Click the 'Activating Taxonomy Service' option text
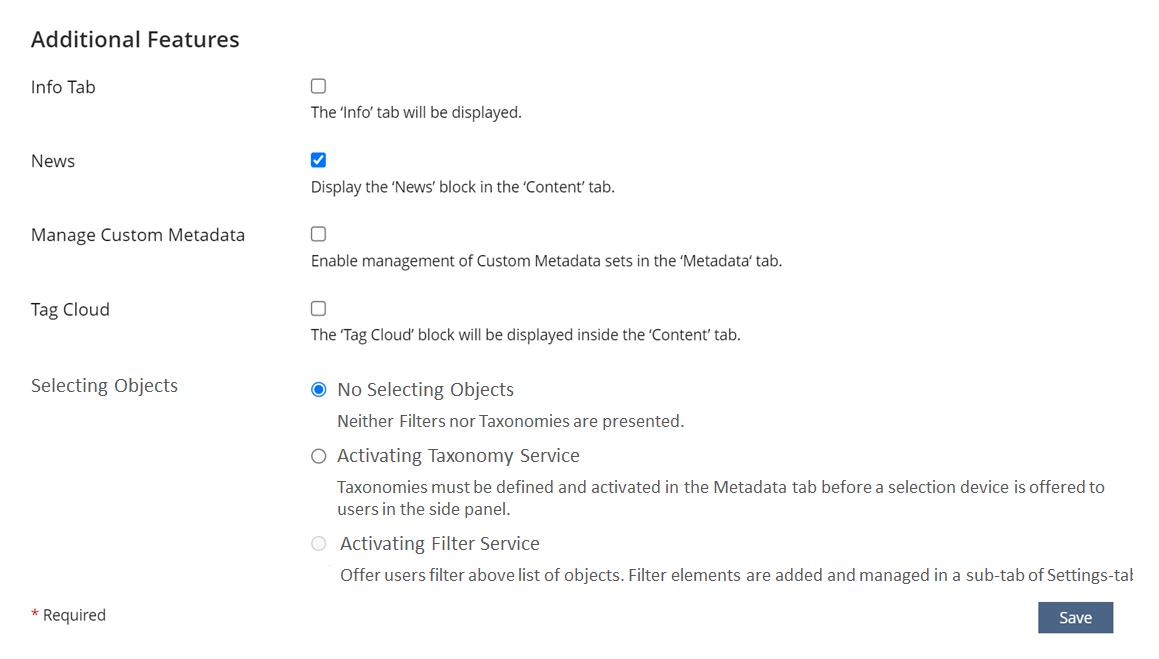The width and height of the screenshot is (1159, 659). coord(458,456)
